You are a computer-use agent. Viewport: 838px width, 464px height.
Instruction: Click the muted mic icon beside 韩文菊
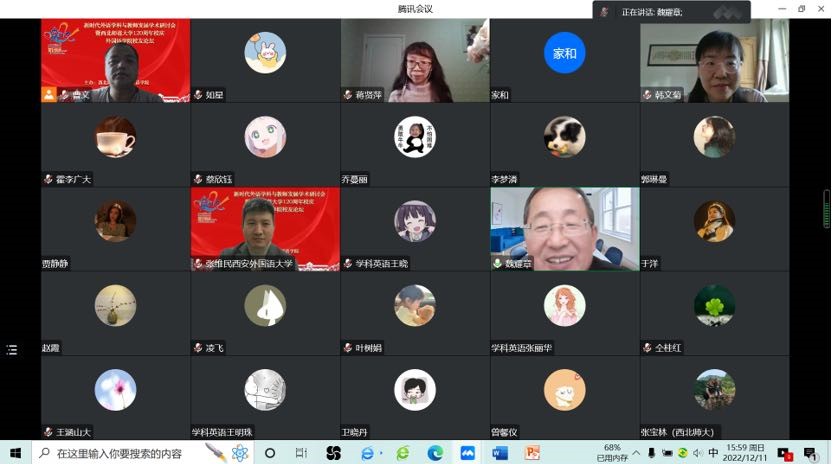click(647, 95)
